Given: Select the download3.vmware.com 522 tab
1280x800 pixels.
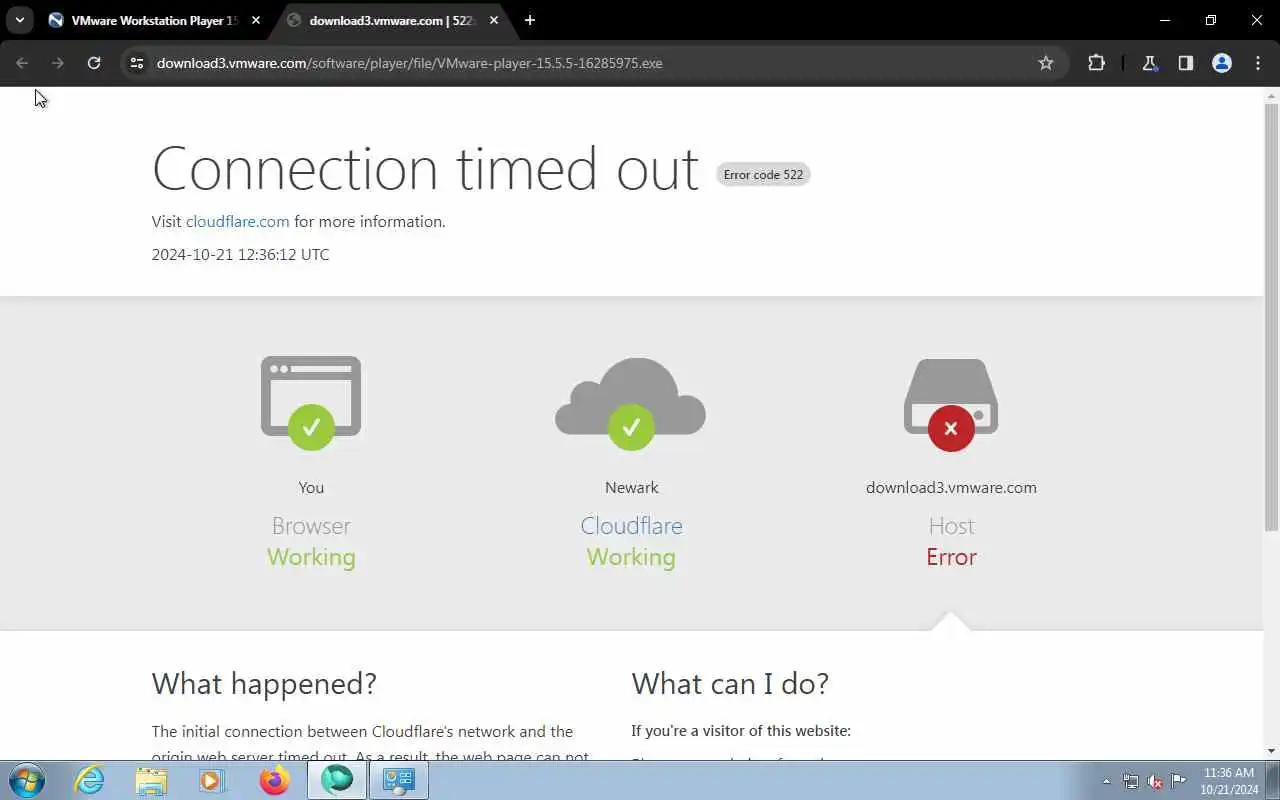Looking at the screenshot, I should (x=393, y=20).
